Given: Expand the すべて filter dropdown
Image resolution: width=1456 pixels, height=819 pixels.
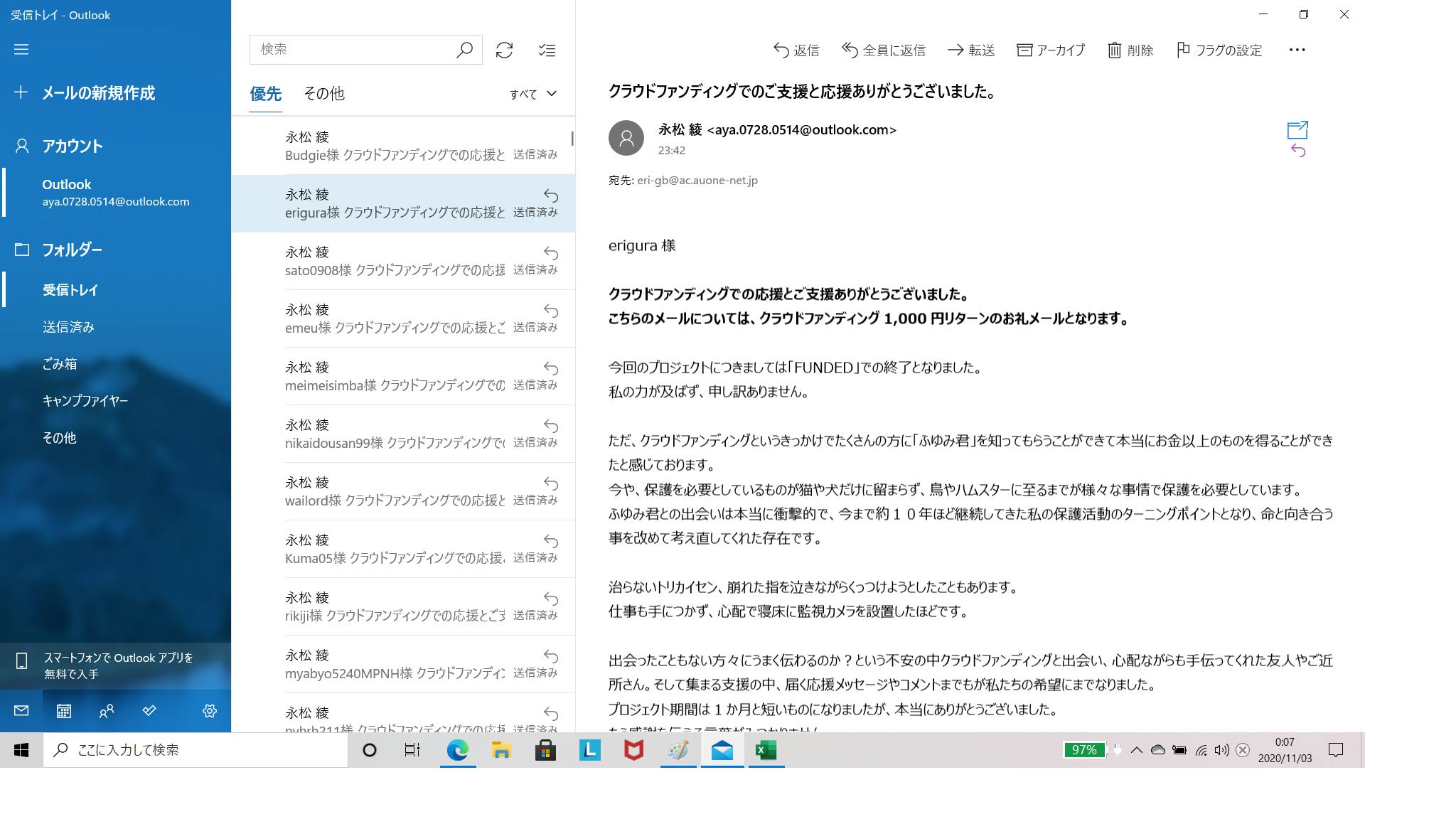Looking at the screenshot, I should [x=532, y=94].
